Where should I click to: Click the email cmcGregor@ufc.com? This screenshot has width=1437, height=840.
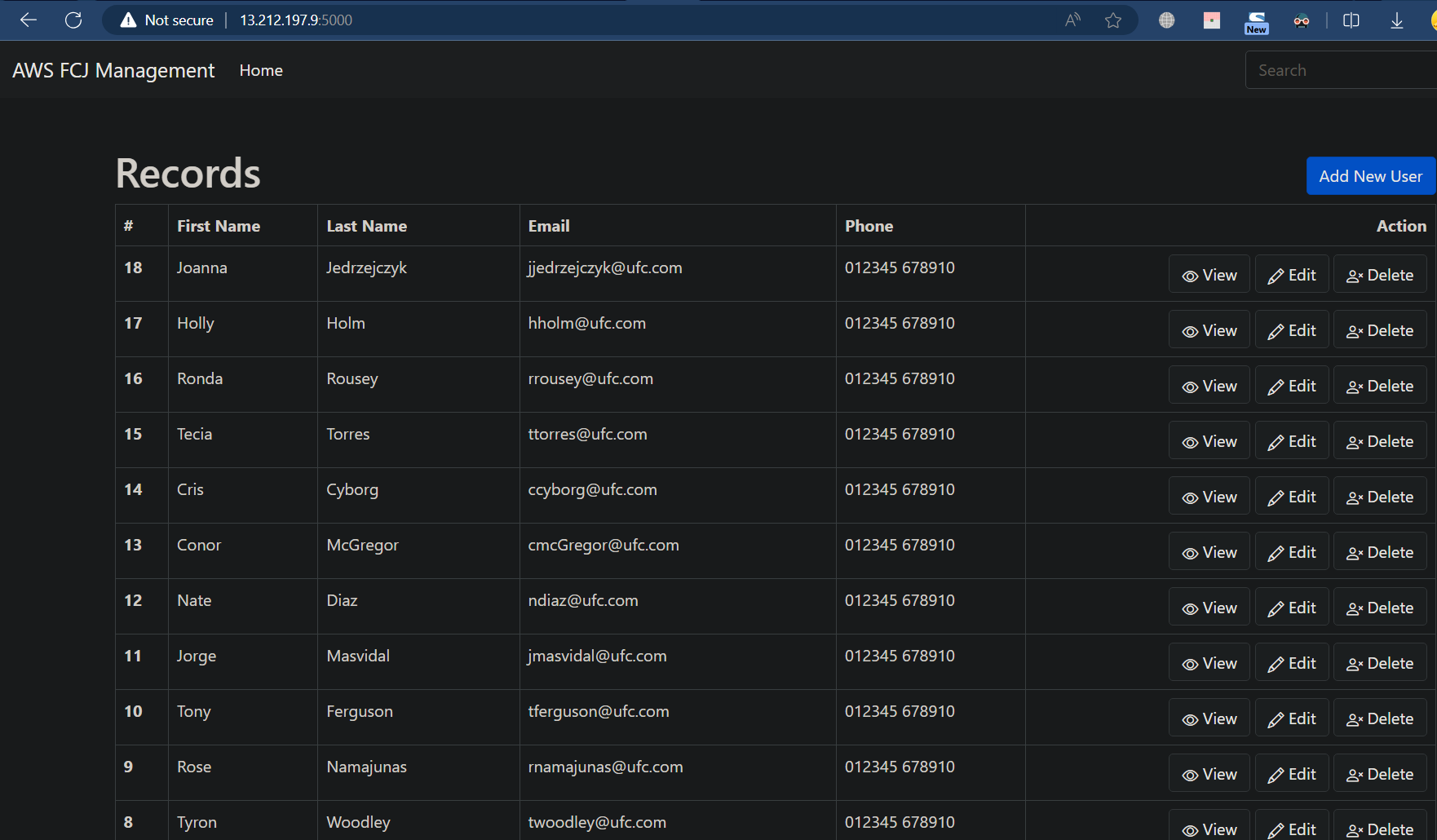pyautogui.click(x=604, y=546)
